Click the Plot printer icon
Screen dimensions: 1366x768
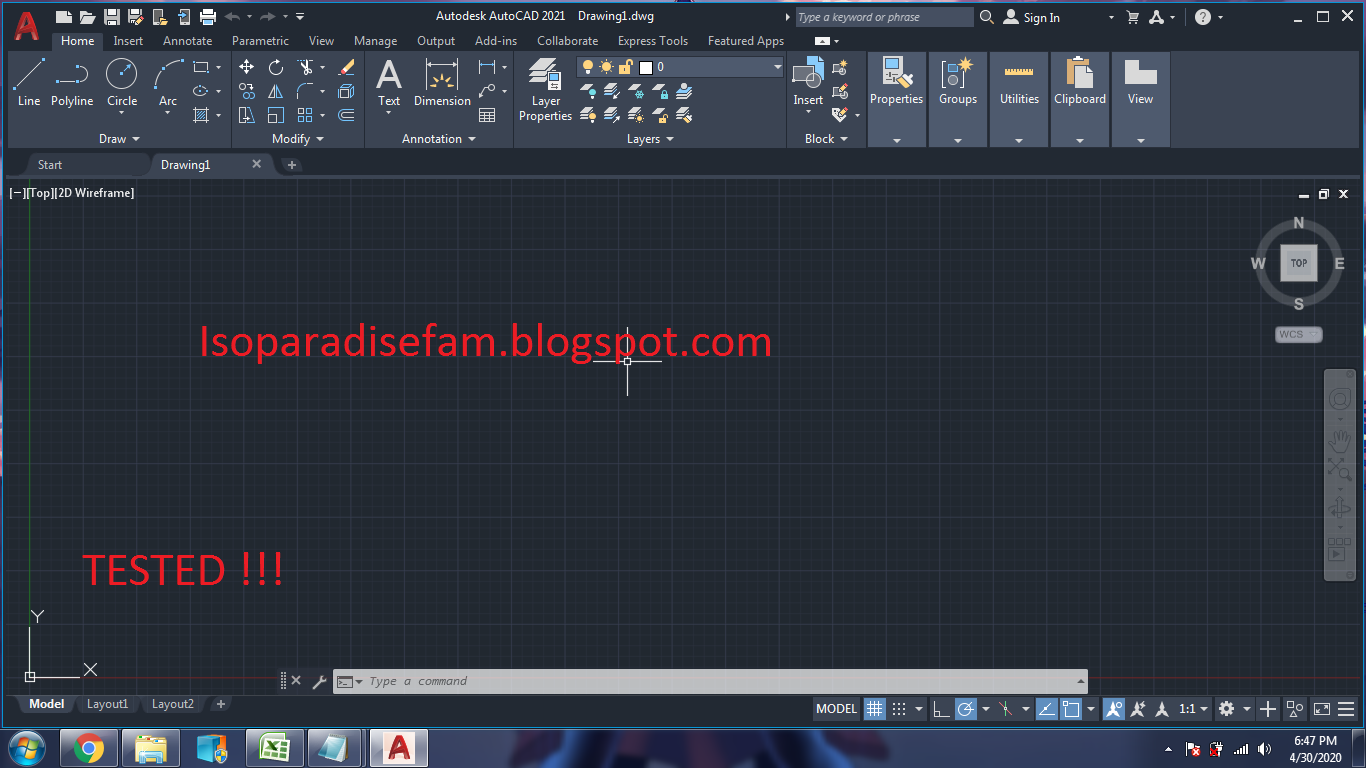click(208, 17)
